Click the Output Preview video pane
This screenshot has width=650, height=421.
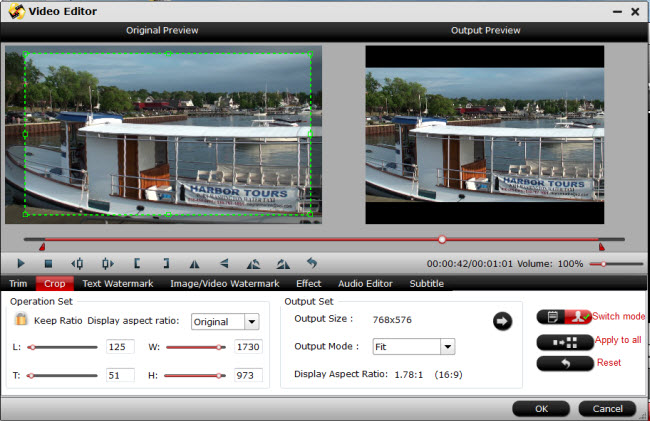pyautogui.click(x=485, y=135)
